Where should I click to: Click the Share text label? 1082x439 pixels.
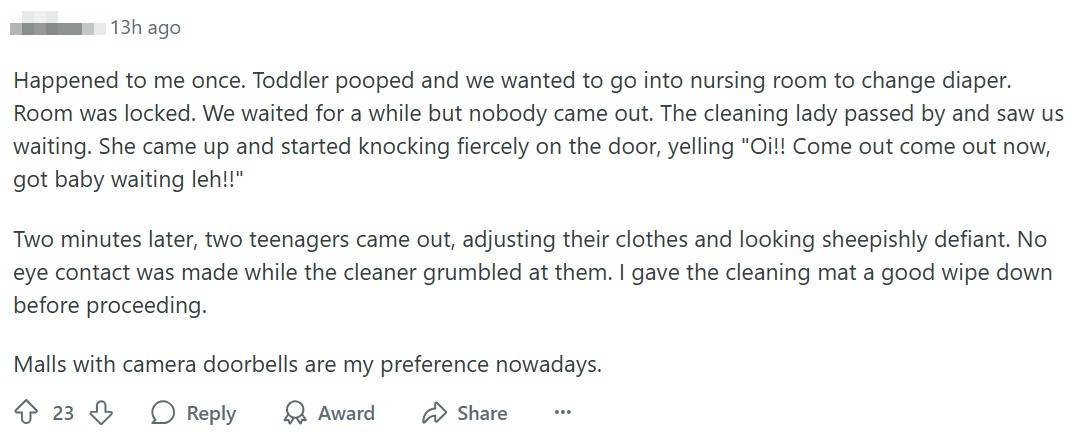[x=482, y=413]
